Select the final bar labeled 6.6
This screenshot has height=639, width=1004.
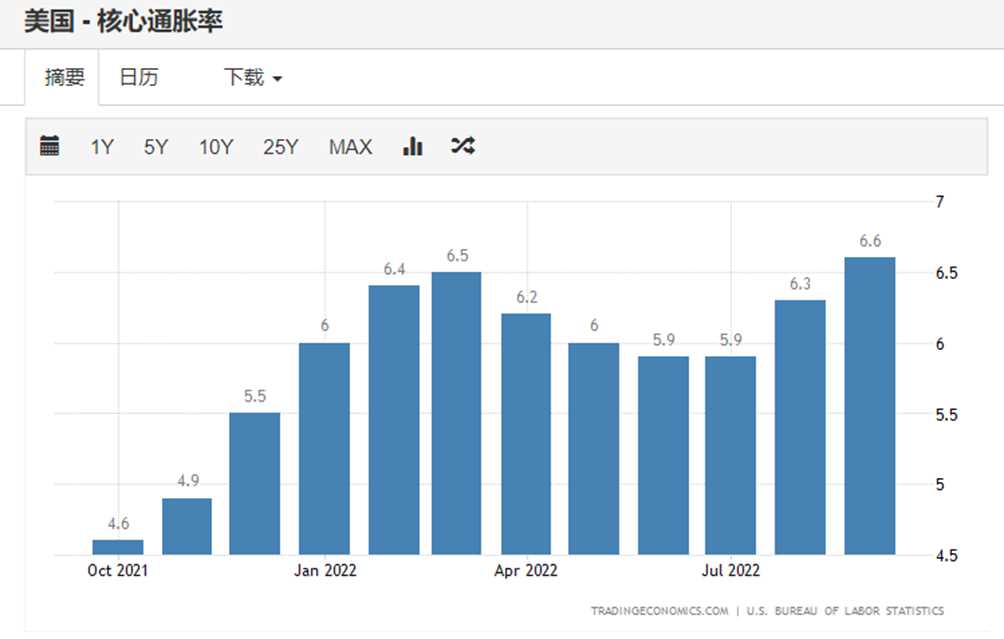870,406
